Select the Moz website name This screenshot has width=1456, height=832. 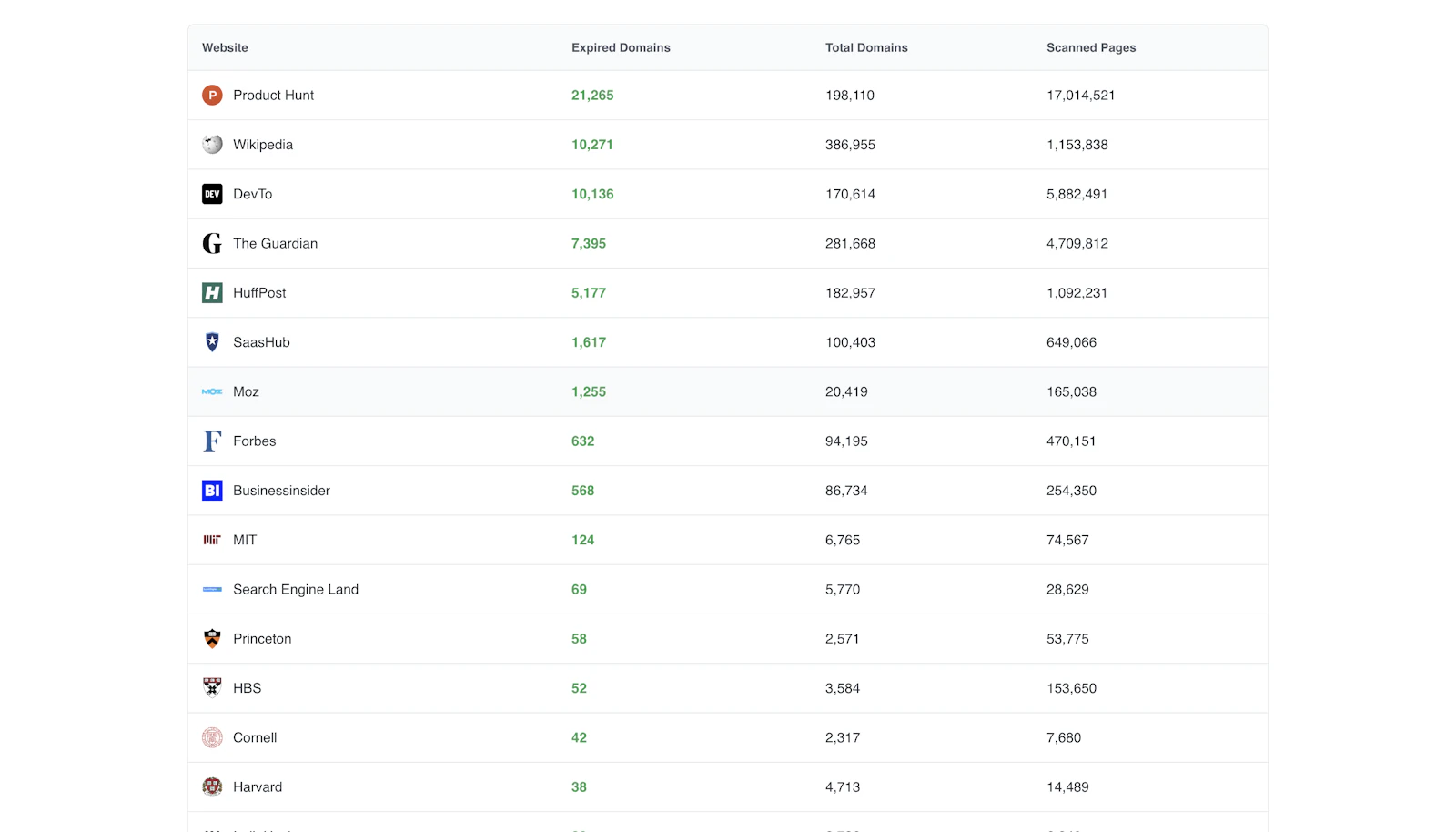[246, 391]
